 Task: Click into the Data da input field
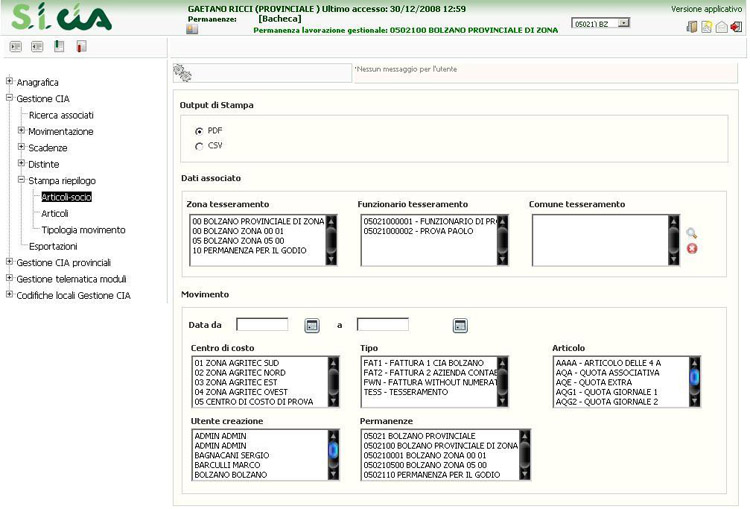pos(262,324)
